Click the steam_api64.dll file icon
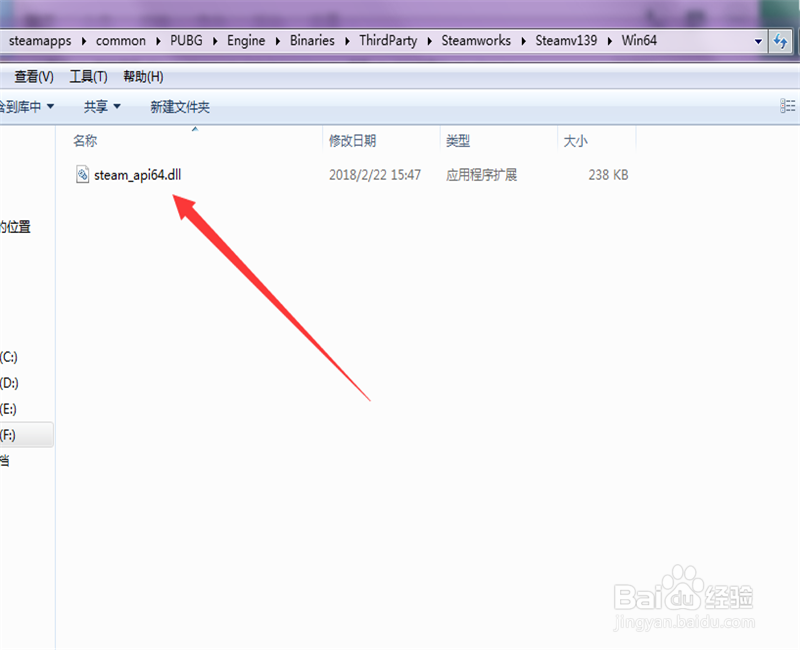 pyautogui.click(x=82, y=174)
